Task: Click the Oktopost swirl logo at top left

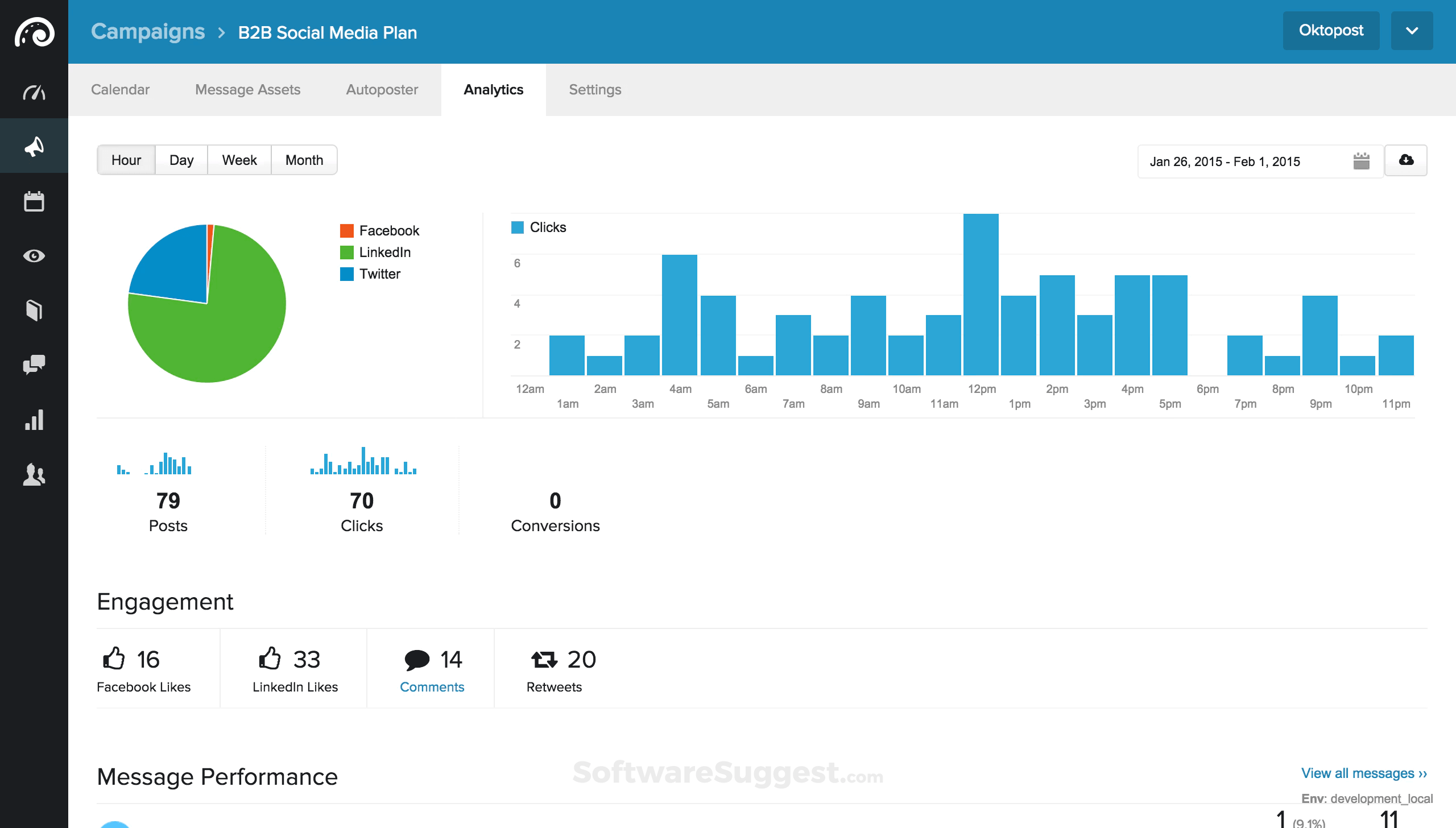Action: [x=34, y=32]
